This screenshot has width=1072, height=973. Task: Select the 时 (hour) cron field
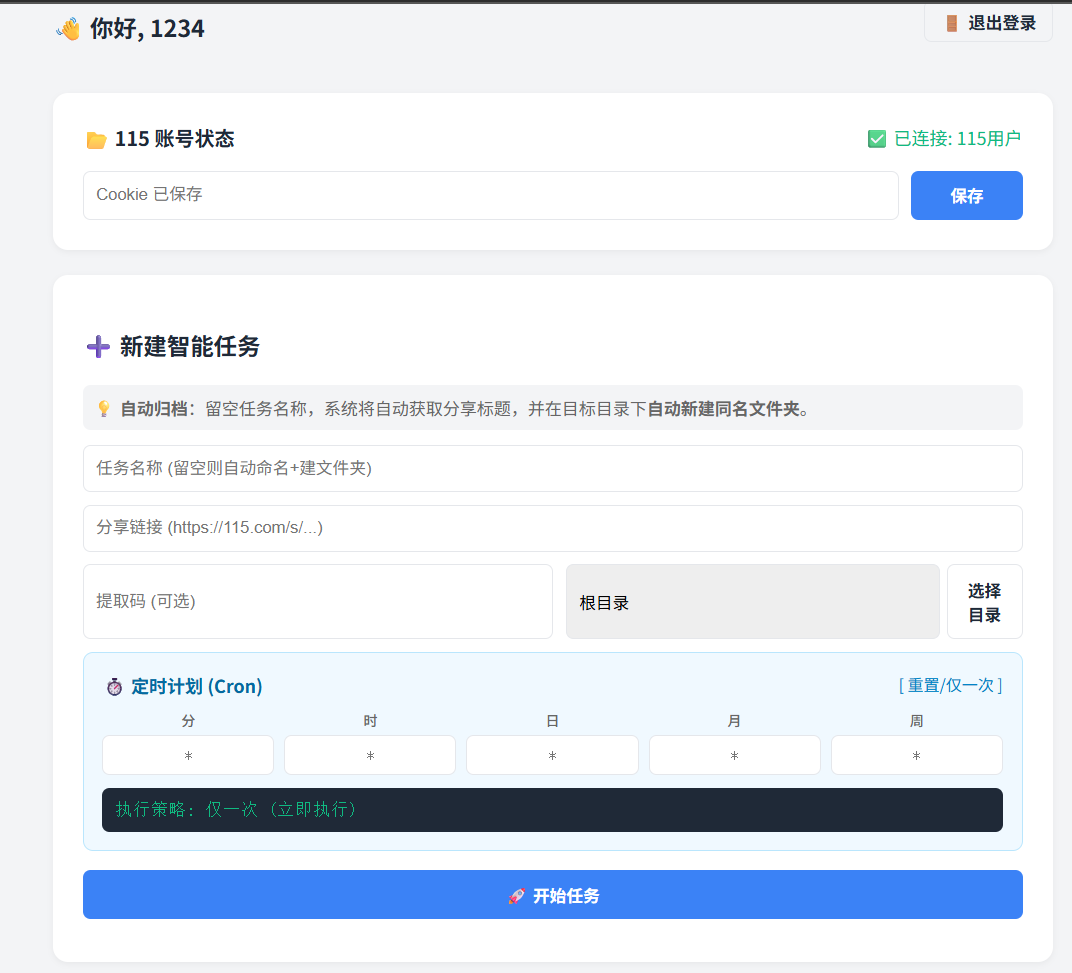370,756
